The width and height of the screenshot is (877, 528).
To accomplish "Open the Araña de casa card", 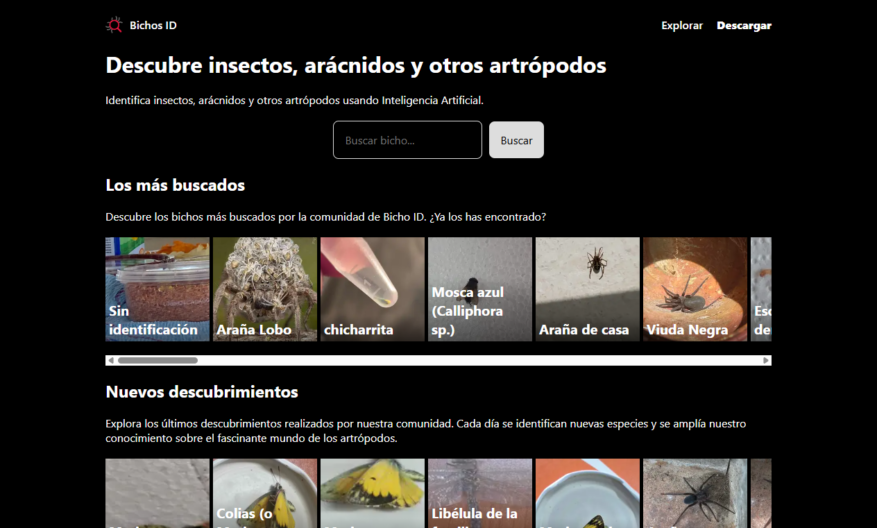I will (x=587, y=289).
